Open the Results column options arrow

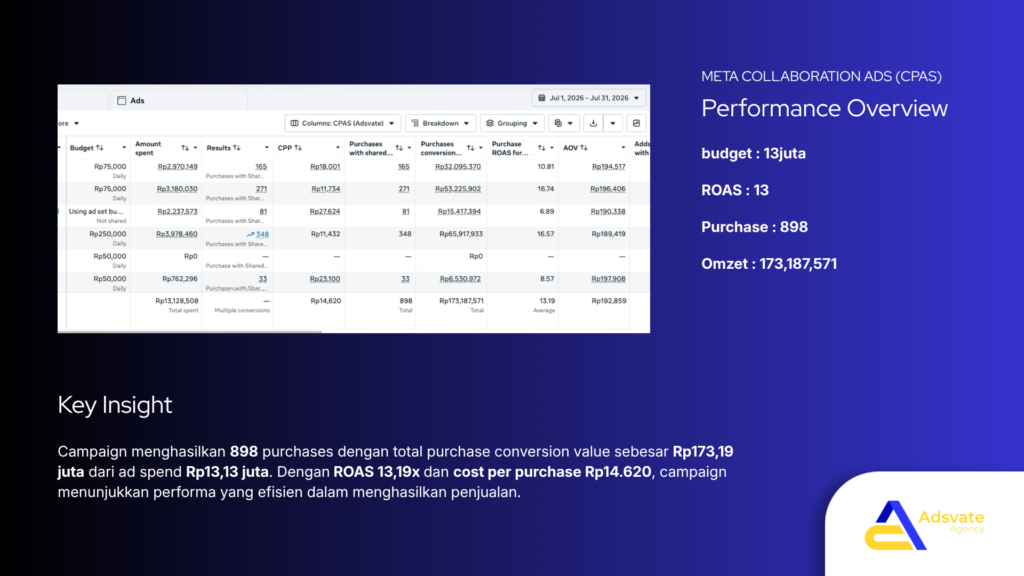266,148
